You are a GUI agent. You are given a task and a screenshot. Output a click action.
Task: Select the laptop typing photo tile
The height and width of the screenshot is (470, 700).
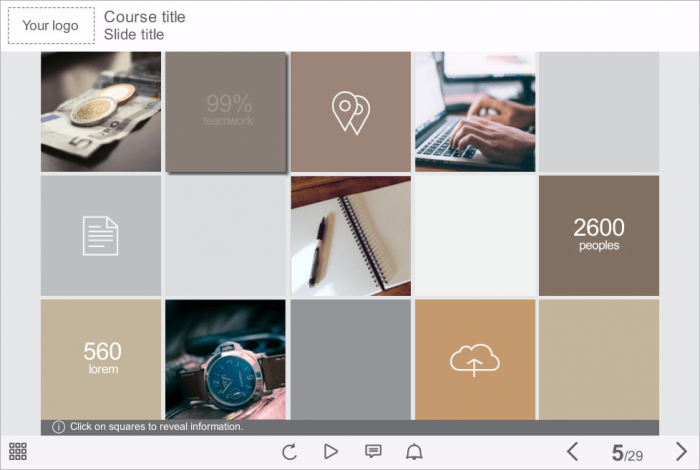click(x=475, y=112)
